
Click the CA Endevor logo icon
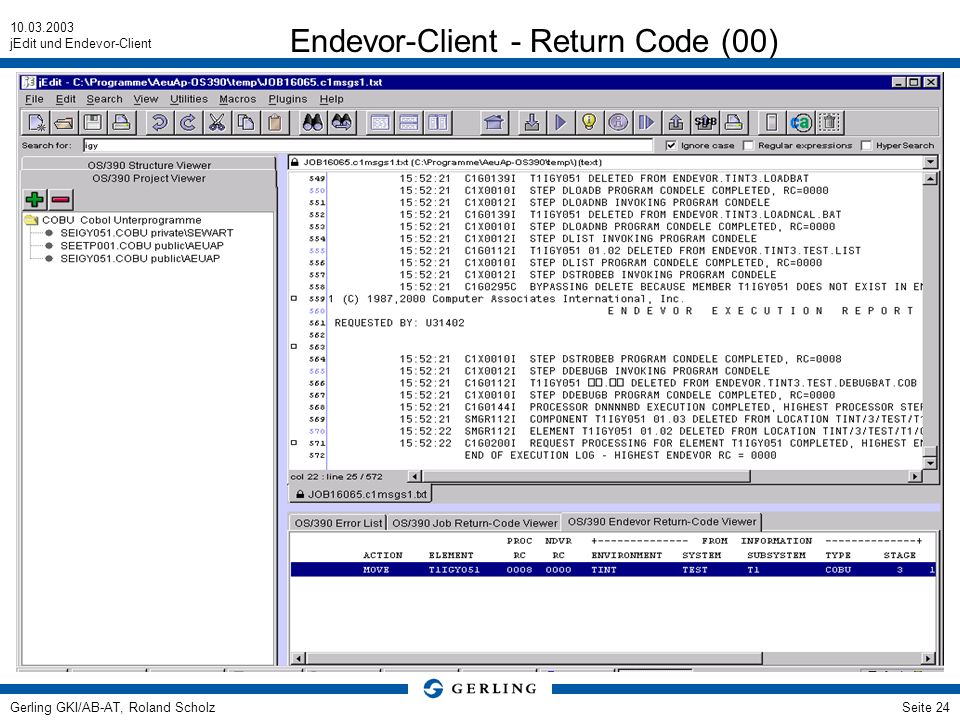(800, 123)
